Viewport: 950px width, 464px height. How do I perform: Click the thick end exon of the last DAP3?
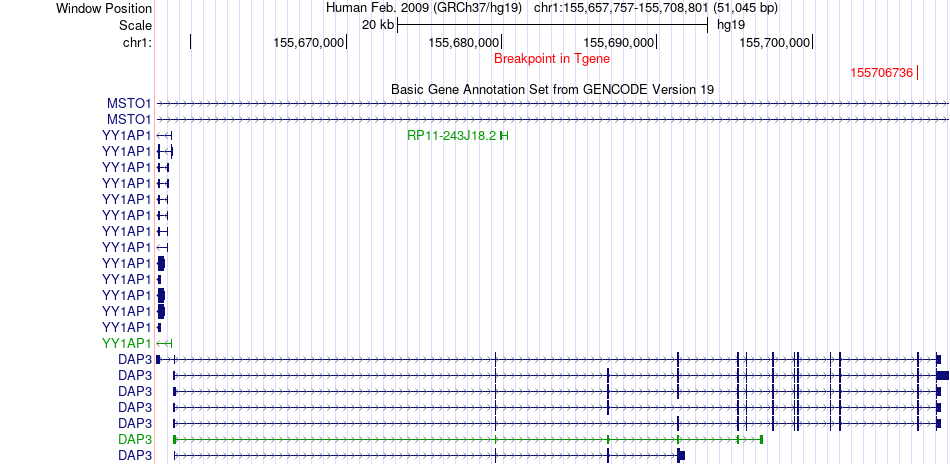(x=681, y=455)
